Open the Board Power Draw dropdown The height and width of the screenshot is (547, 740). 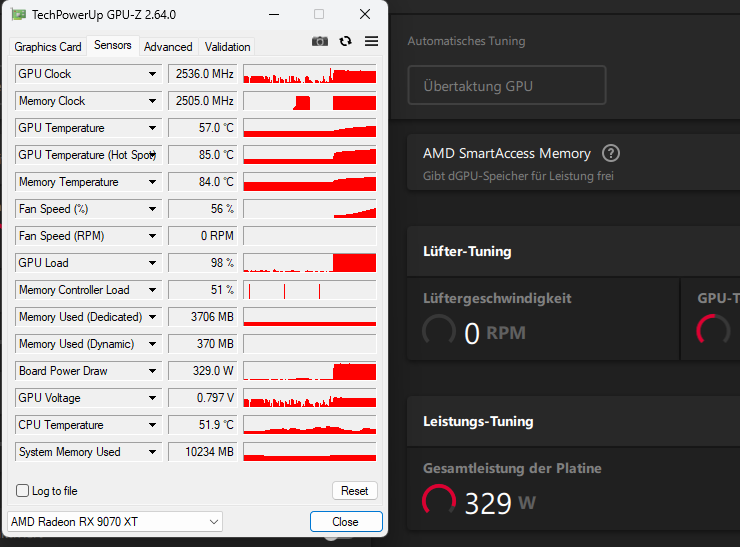pyautogui.click(x=152, y=371)
